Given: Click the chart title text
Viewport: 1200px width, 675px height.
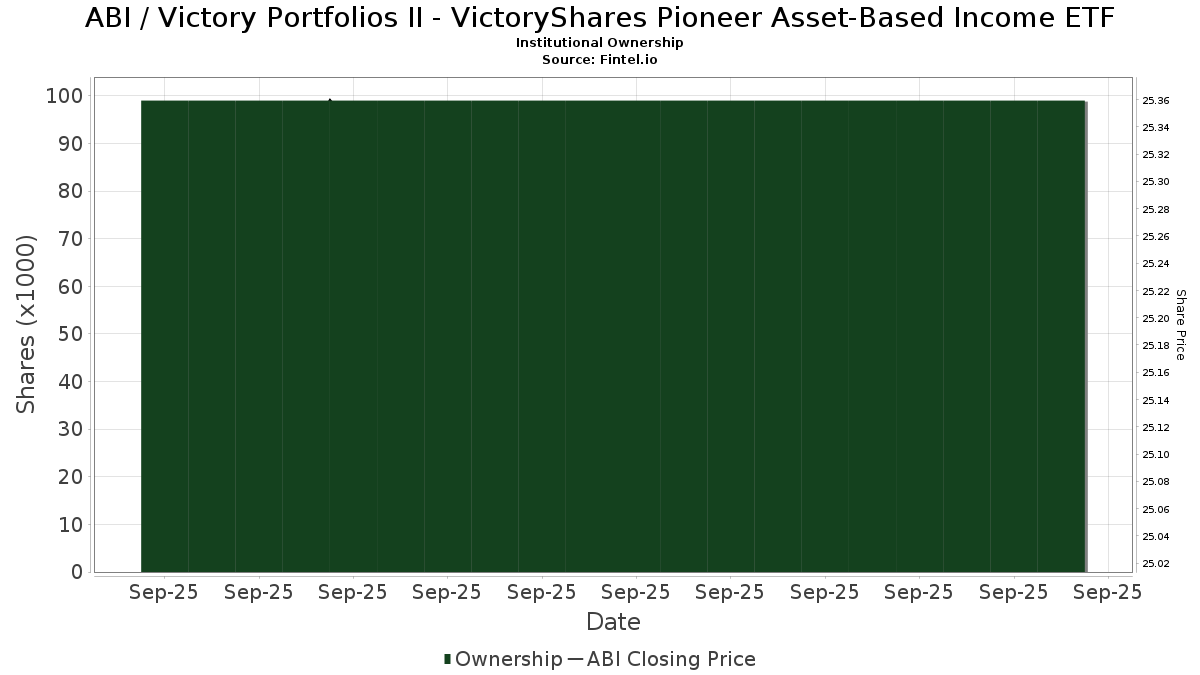Looking at the screenshot, I should 599,18.
